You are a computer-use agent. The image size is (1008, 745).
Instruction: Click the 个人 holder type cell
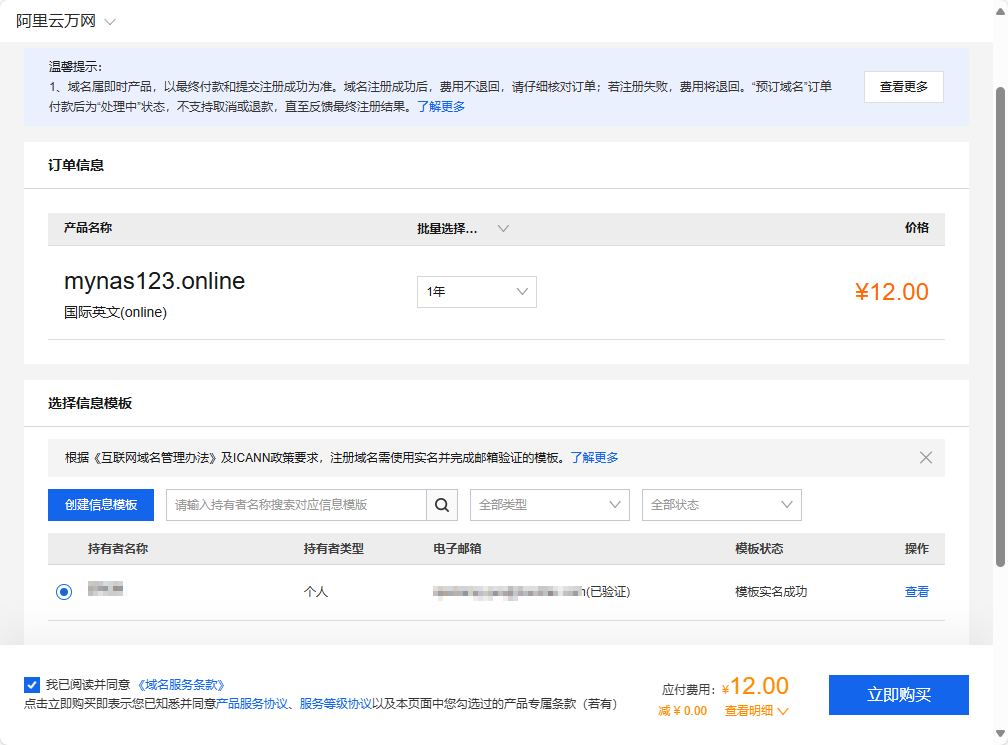[x=316, y=591]
